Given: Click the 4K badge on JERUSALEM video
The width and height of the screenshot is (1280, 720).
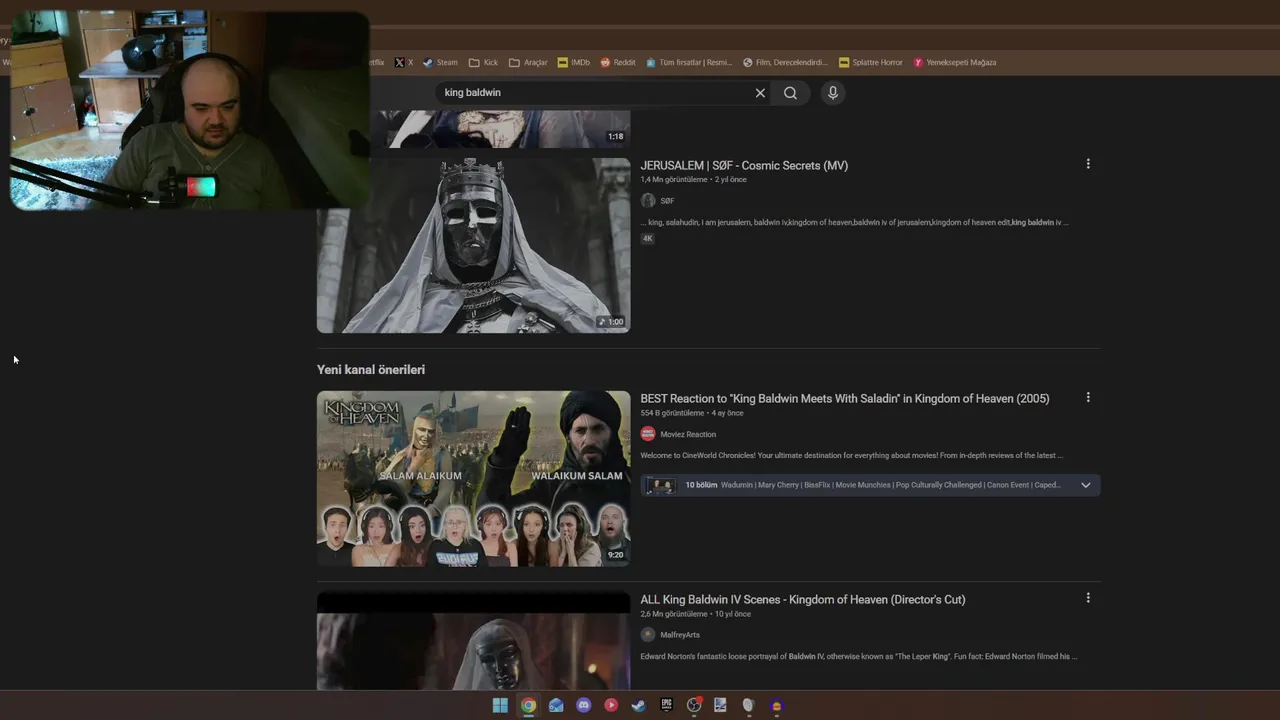Looking at the screenshot, I should pyautogui.click(x=647, y=239).
